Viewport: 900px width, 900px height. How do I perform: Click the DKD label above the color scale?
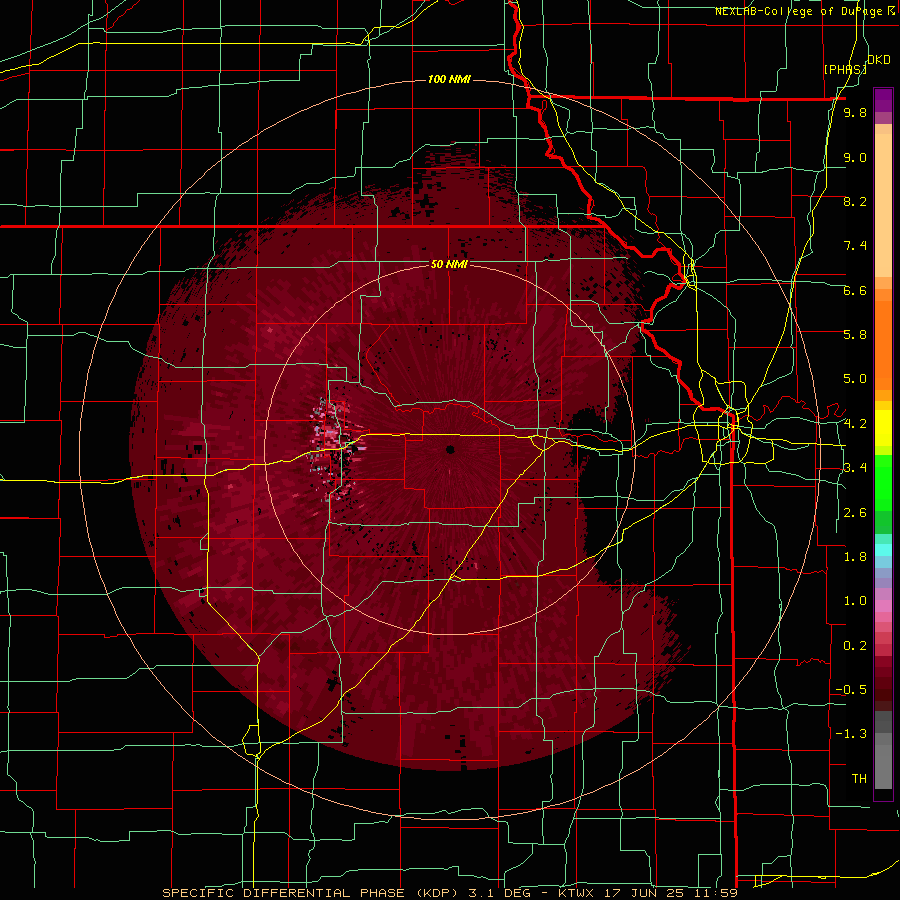[879, 60]
